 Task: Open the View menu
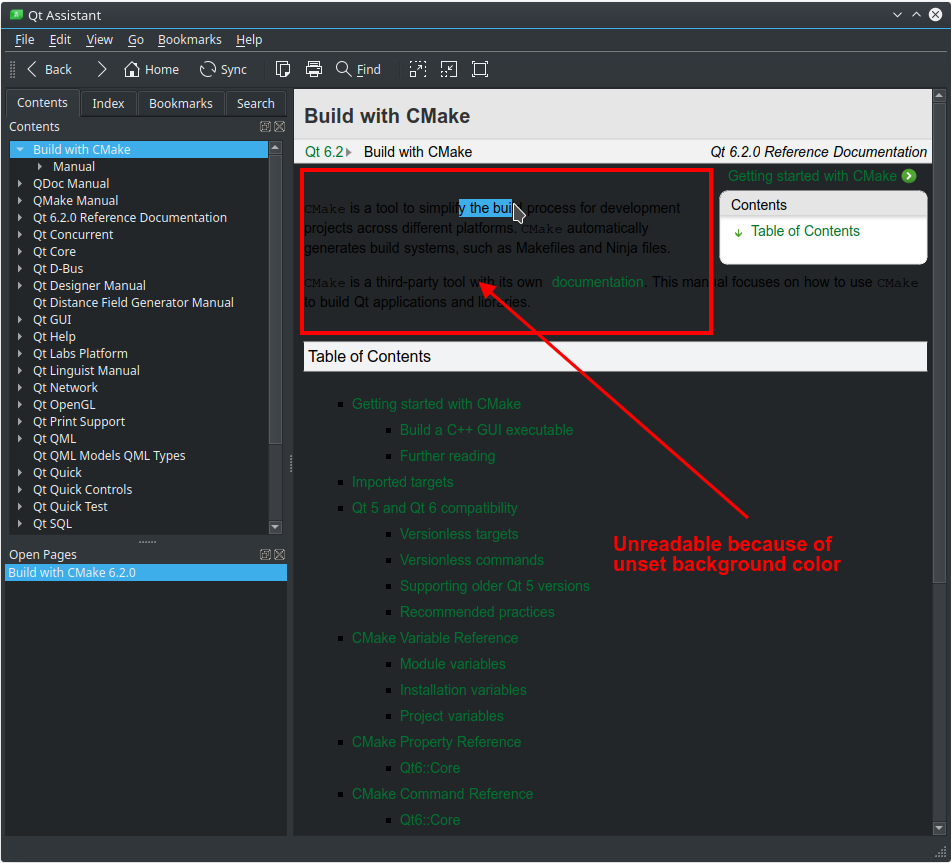pos(99,39)
